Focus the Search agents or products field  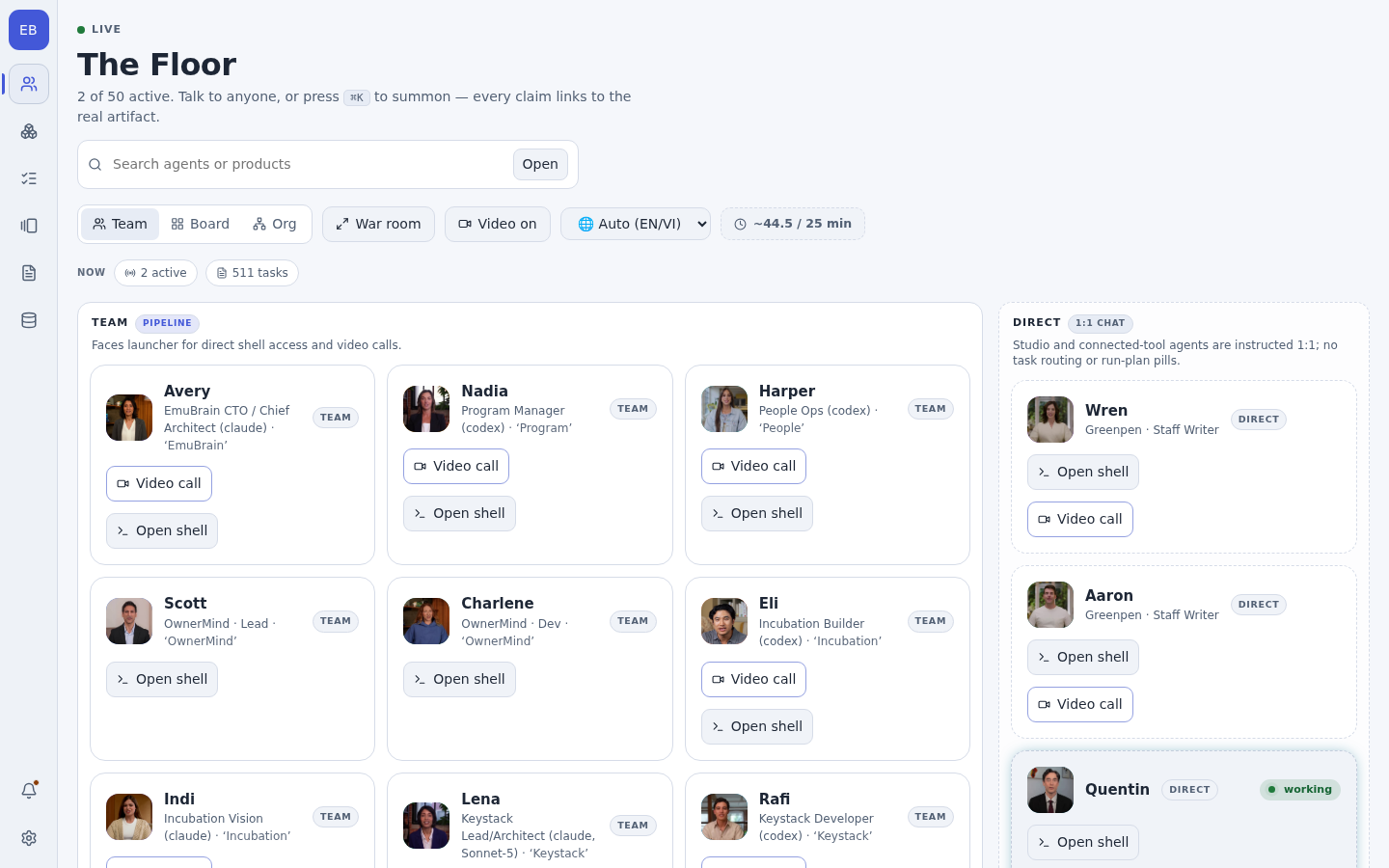pyautogui.click(x=309, y=164)
